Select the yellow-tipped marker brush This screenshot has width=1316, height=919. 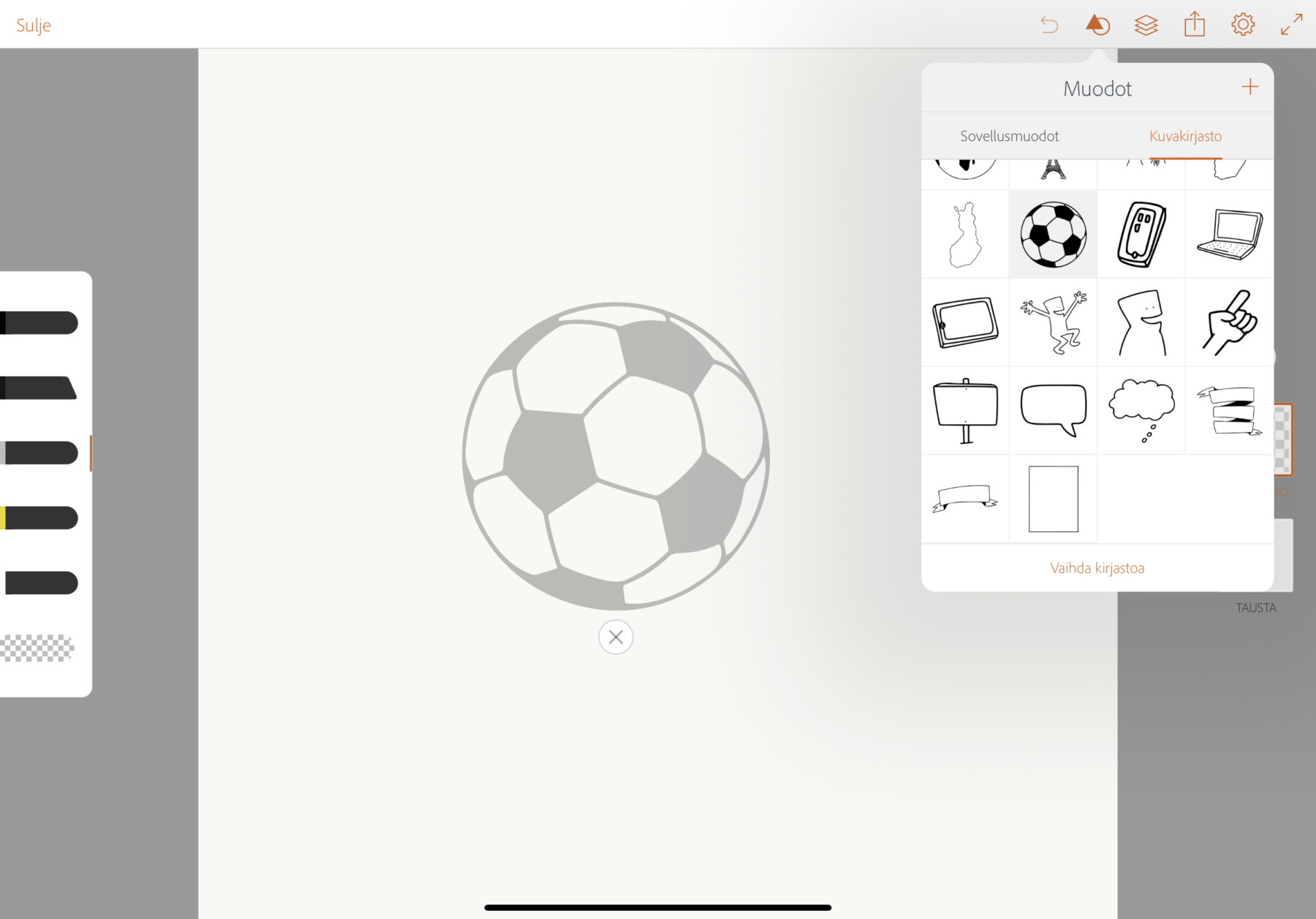point(39,518)
